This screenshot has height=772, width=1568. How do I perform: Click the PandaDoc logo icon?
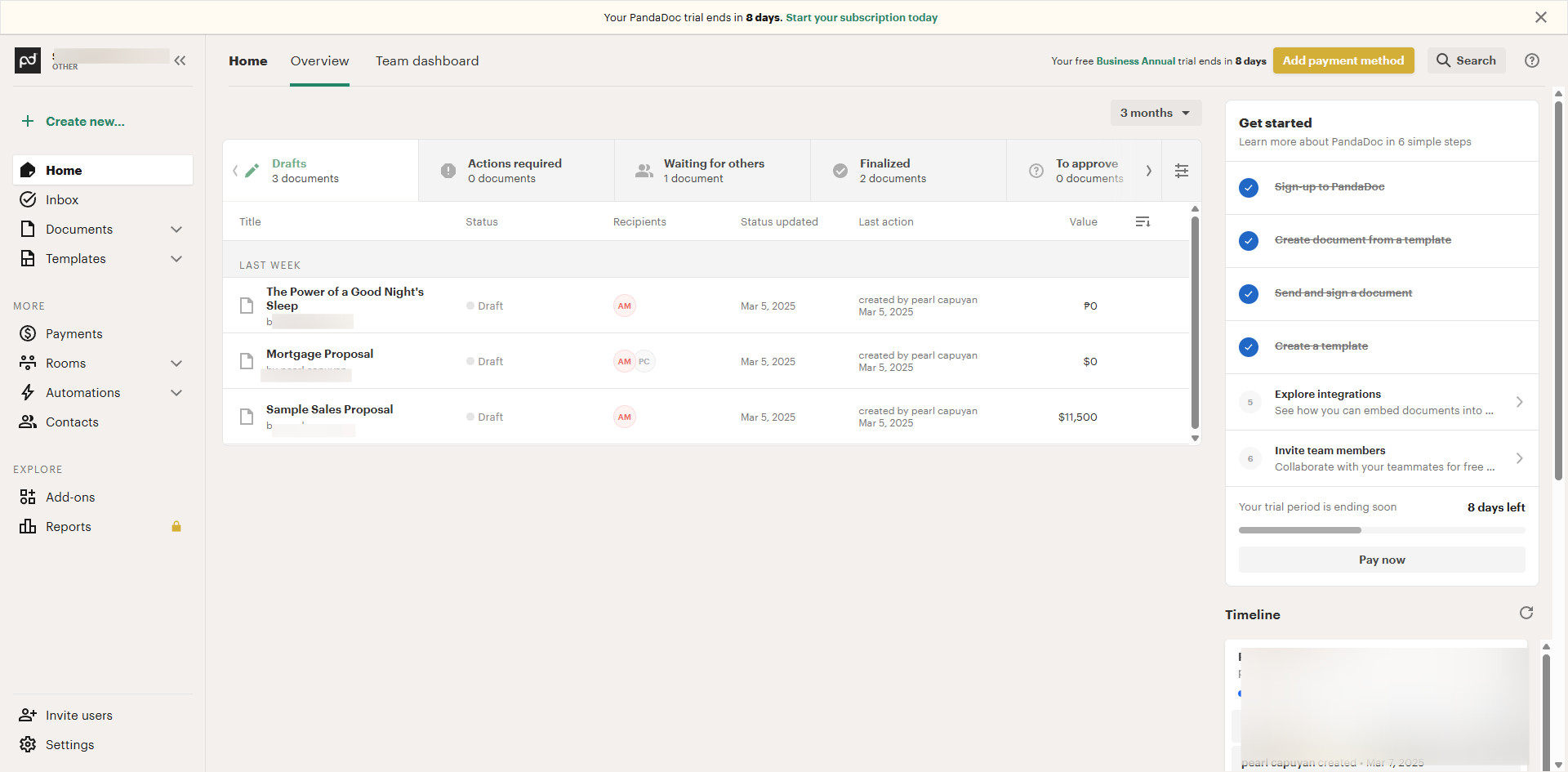[28, 60]
